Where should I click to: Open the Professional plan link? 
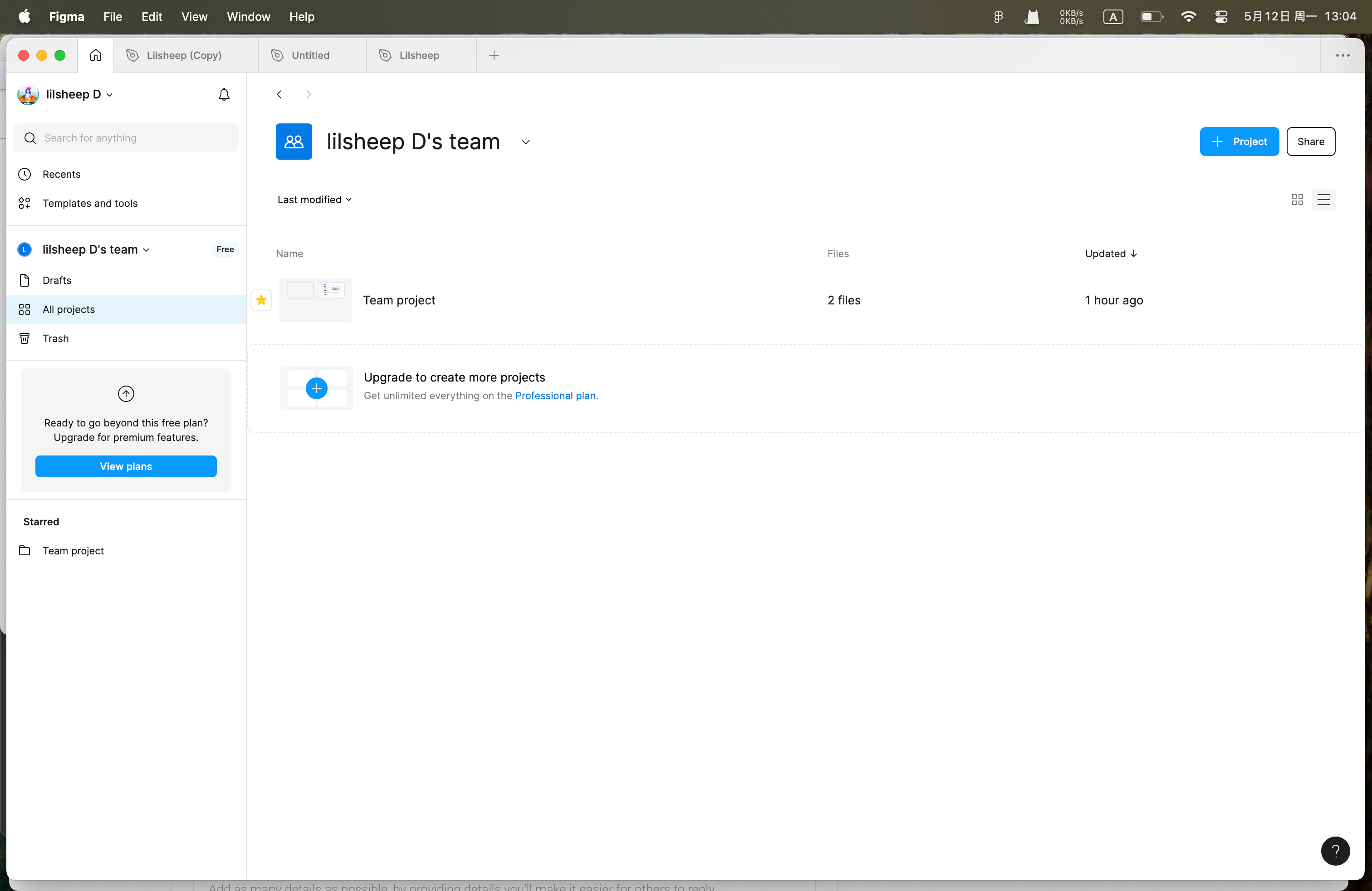click(555, 395)
